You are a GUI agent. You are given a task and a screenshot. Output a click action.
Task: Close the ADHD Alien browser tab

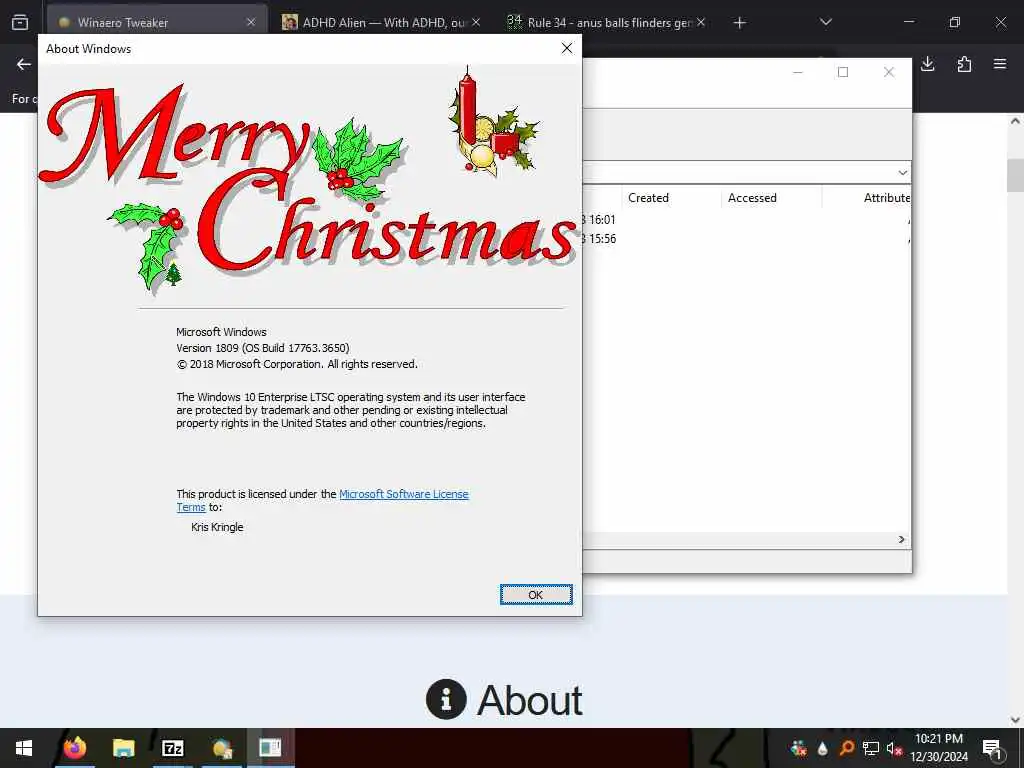pos(476,22)
